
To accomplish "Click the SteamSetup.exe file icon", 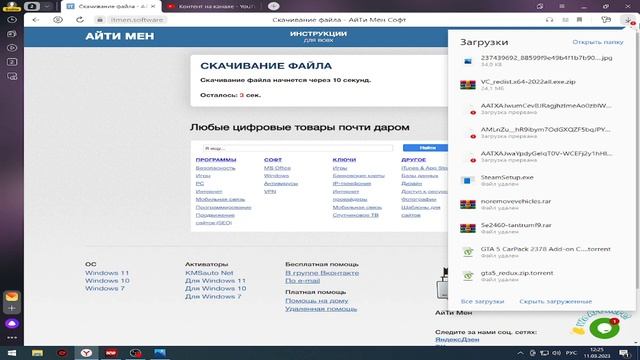I will coord(468,180).
